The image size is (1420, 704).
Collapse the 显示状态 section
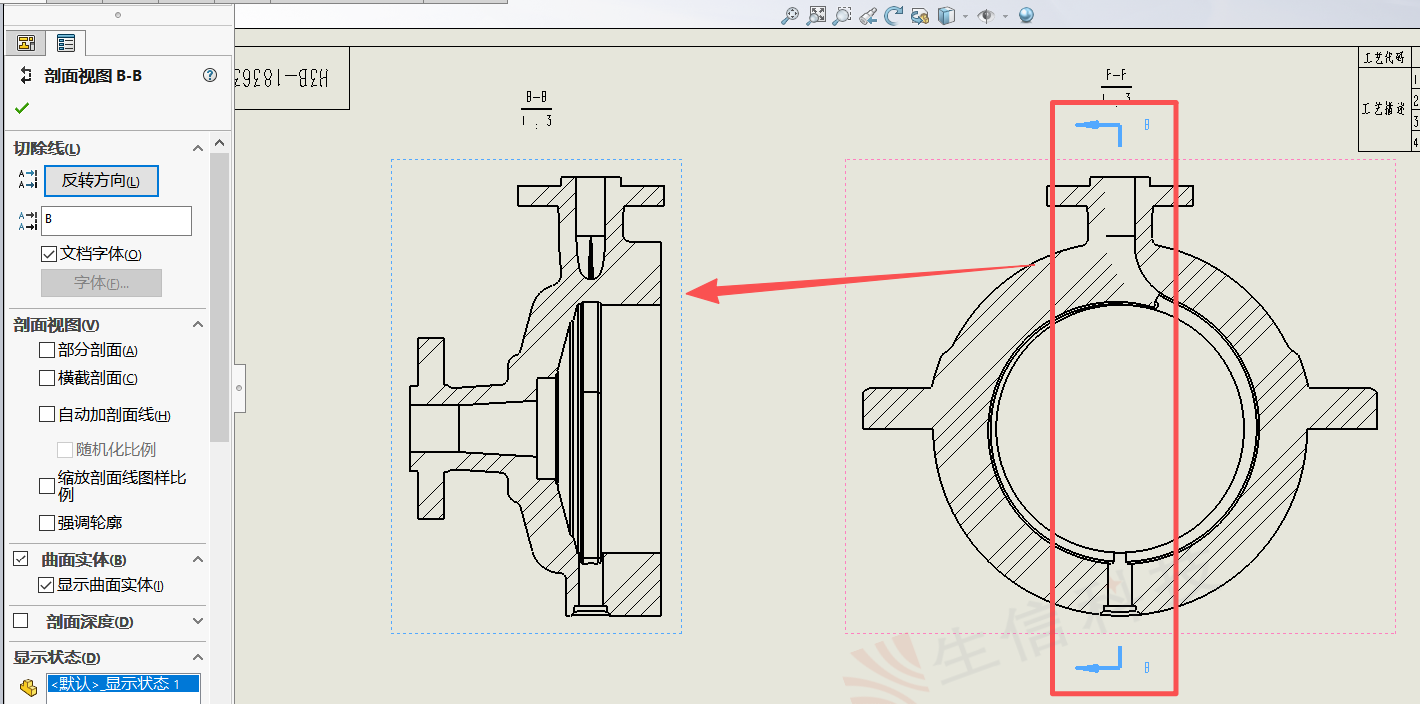click(x=197, y=657)
